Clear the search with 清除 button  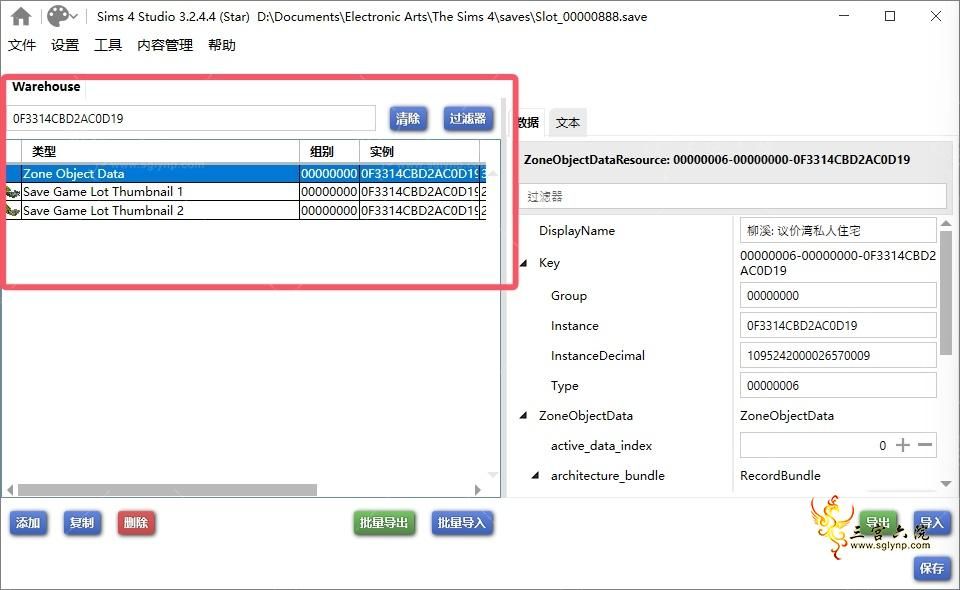408,118
